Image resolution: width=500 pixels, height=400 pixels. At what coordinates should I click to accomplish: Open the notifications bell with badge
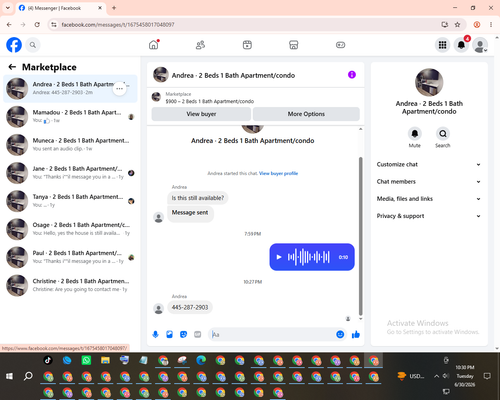point(461,45)
